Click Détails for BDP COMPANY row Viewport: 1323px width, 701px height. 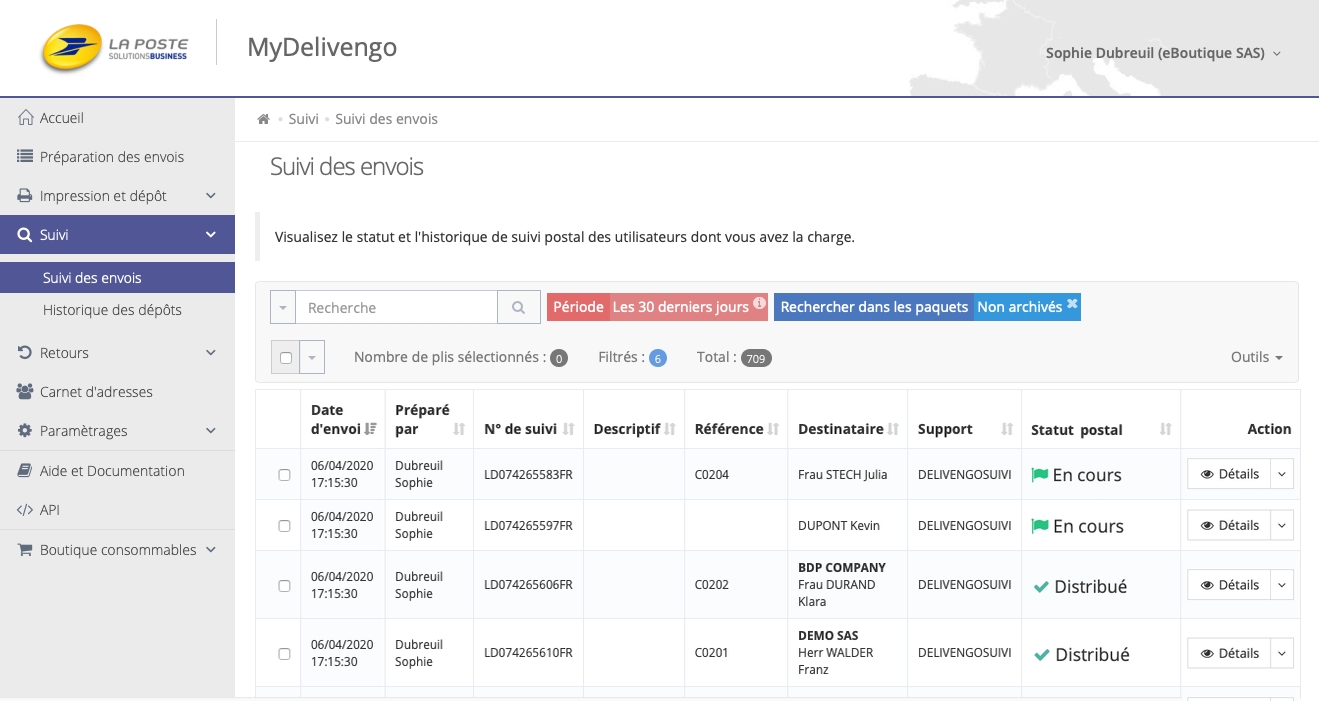(1229, 585)
